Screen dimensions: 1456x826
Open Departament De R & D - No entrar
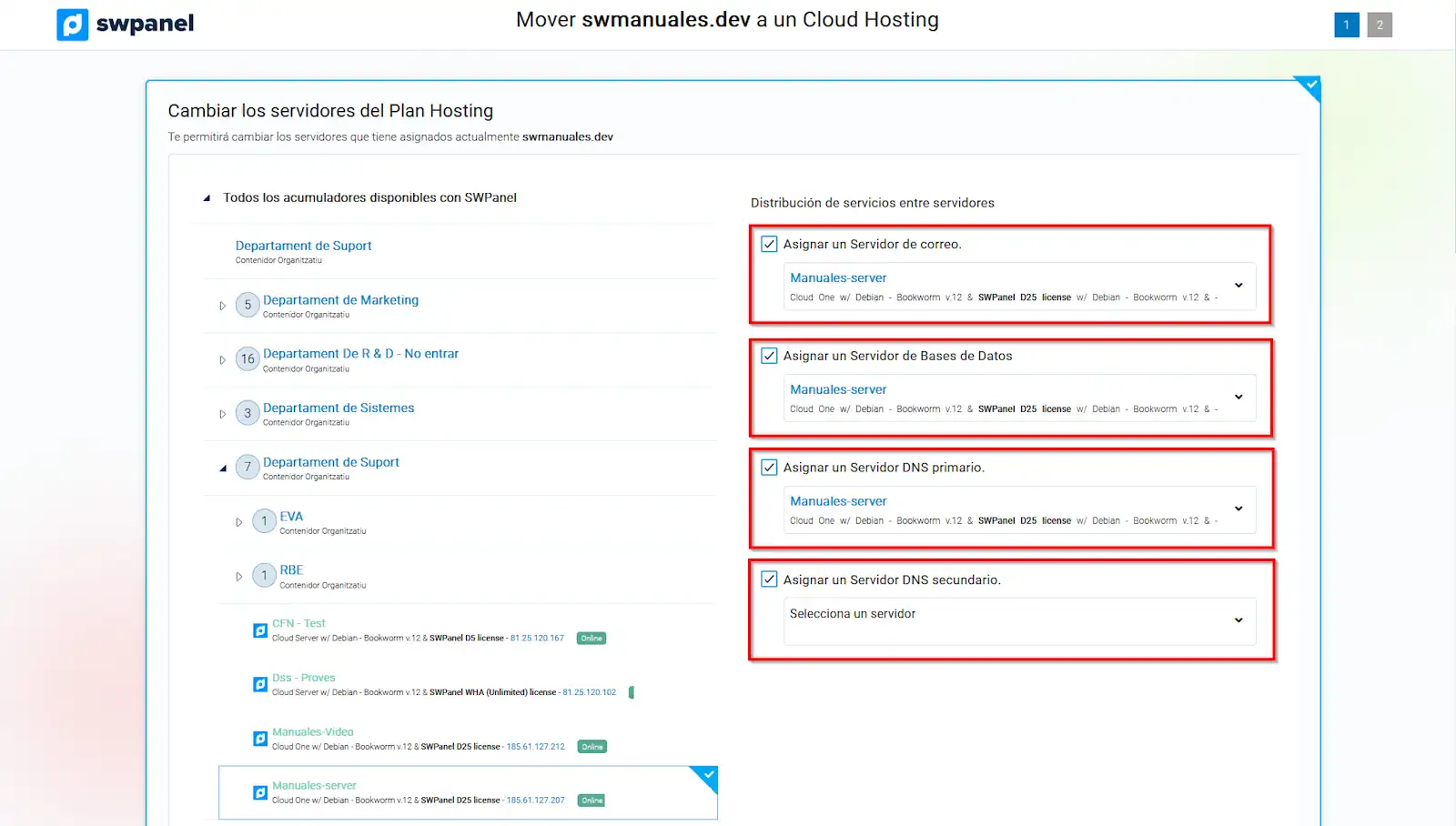point(360,353)
